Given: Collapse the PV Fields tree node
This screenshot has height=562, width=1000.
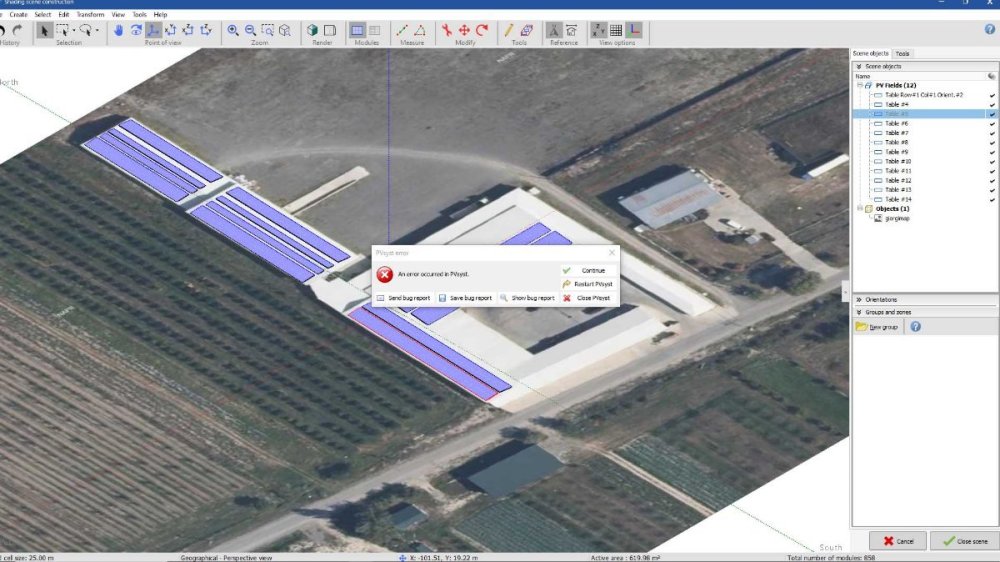Looking at the screenshot, I should (x=859, y=86).
